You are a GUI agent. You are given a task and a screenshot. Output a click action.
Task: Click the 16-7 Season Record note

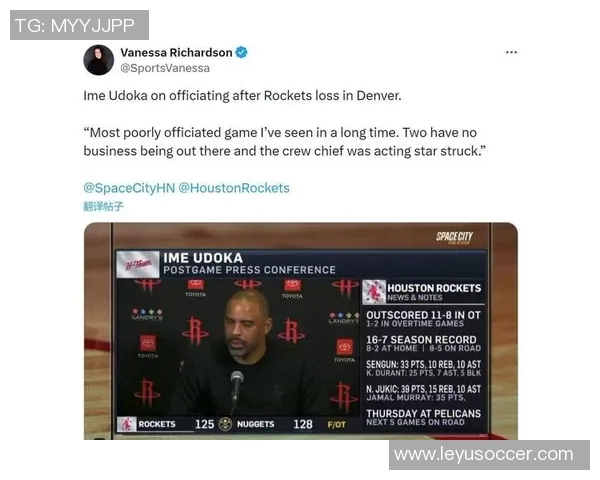click(x=424, y=343)
